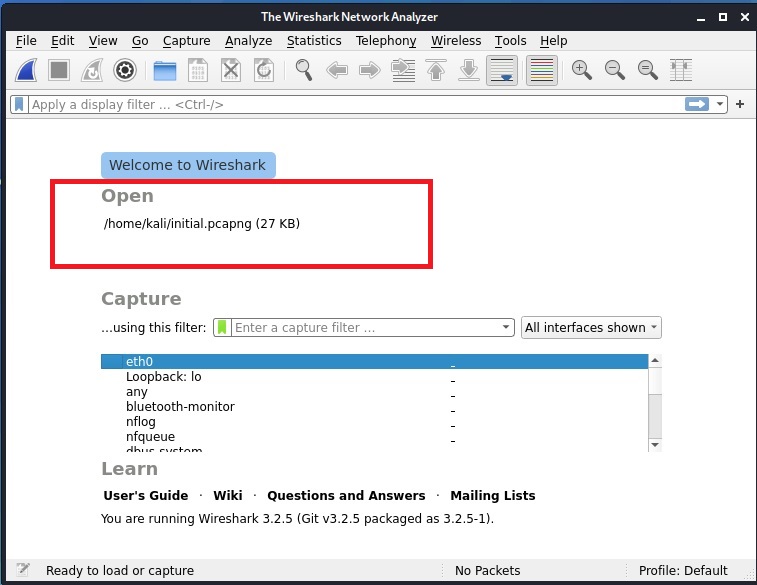The height and width of the screenshot is (585, 757).
Task: Add display filter button plus icon
Action: (x=740, y=104)
